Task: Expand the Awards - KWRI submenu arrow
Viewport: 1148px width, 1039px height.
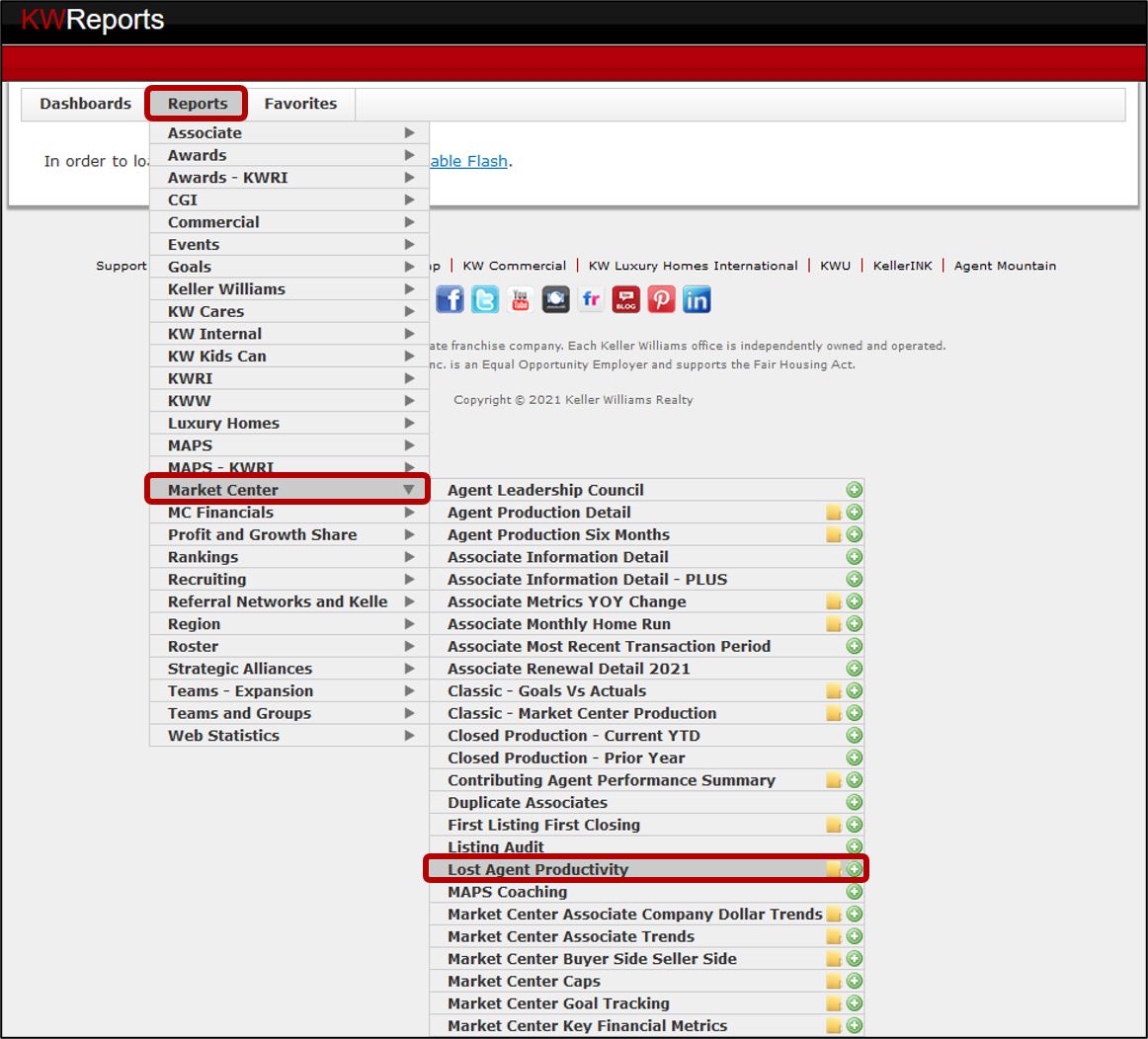Action: [x=409, y=178]
